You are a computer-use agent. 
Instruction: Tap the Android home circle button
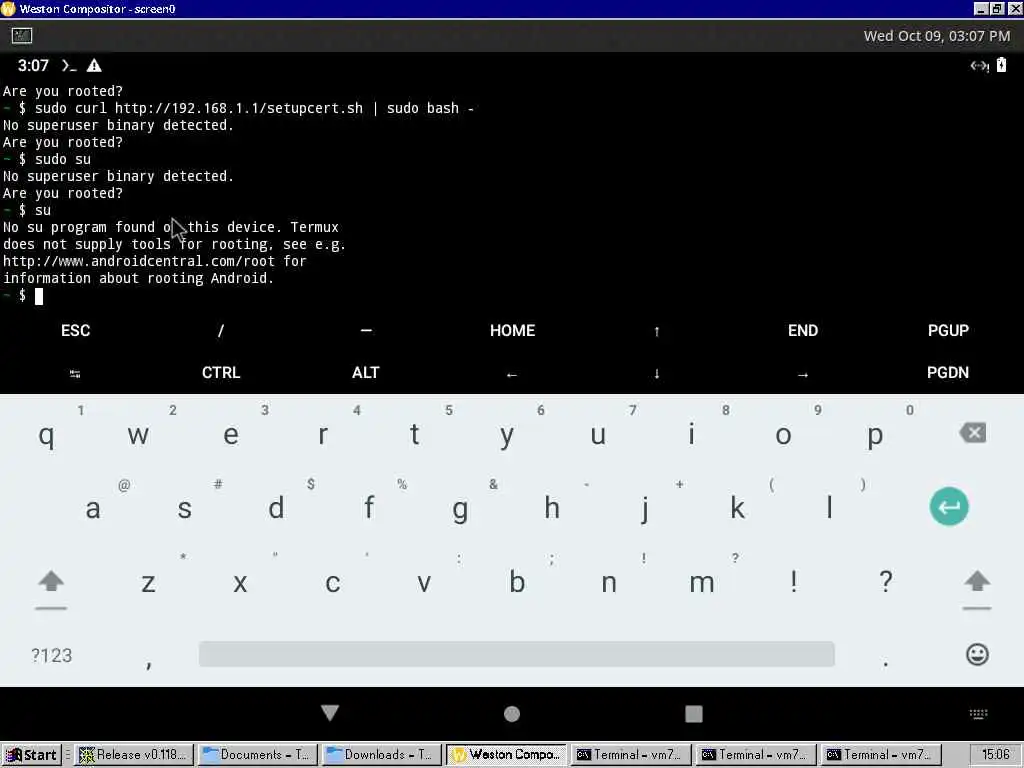click(x=512, y=714)
